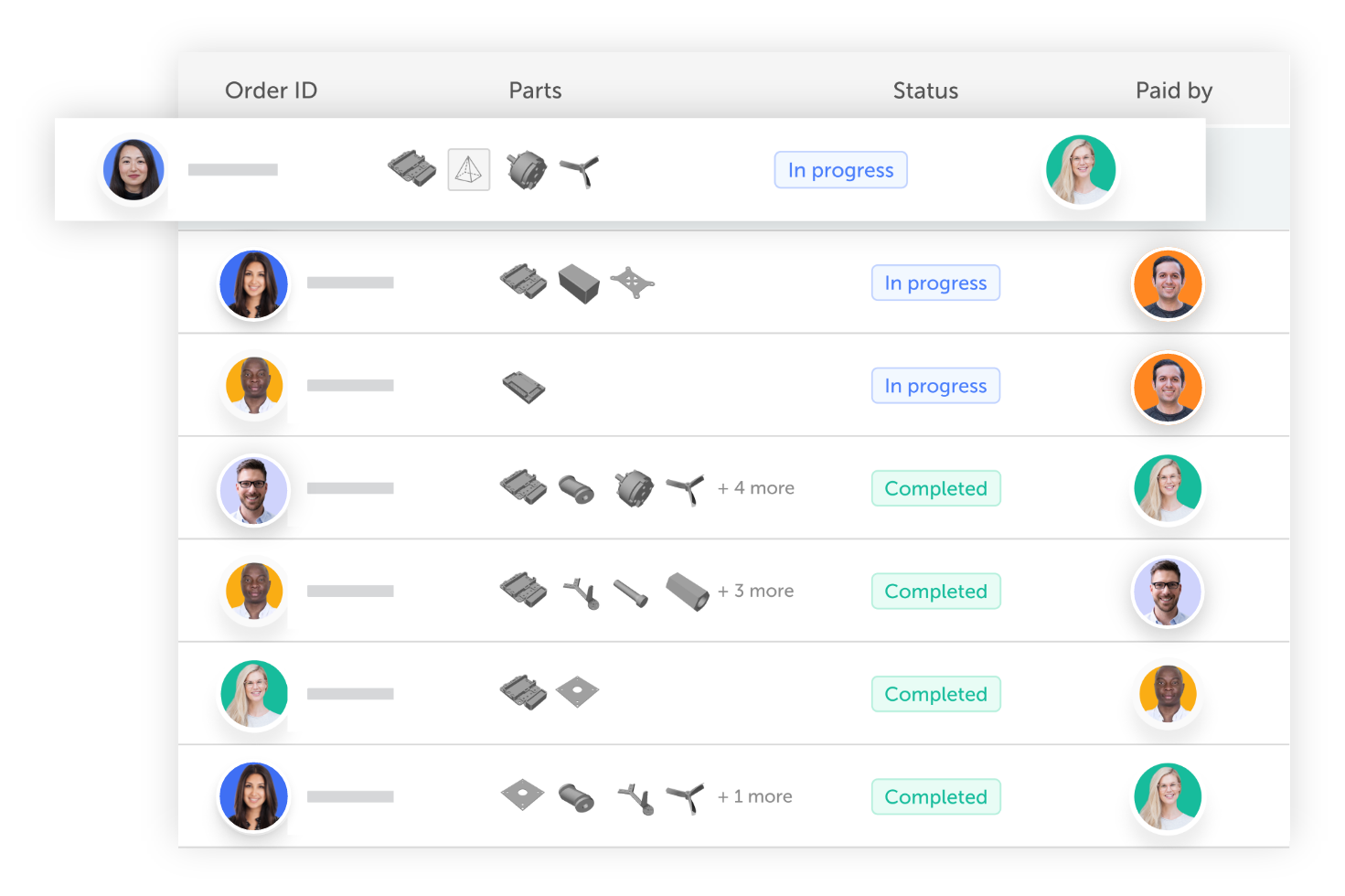
Task: Select the bearded man avatar in Paid by column
Action: (1168, 592)
